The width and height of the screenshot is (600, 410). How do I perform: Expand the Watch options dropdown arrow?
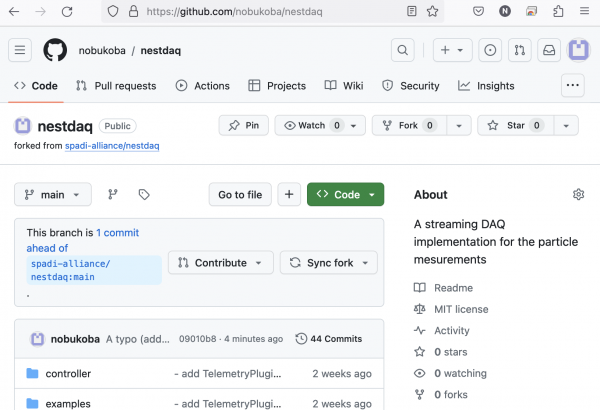tap(354, 126)
